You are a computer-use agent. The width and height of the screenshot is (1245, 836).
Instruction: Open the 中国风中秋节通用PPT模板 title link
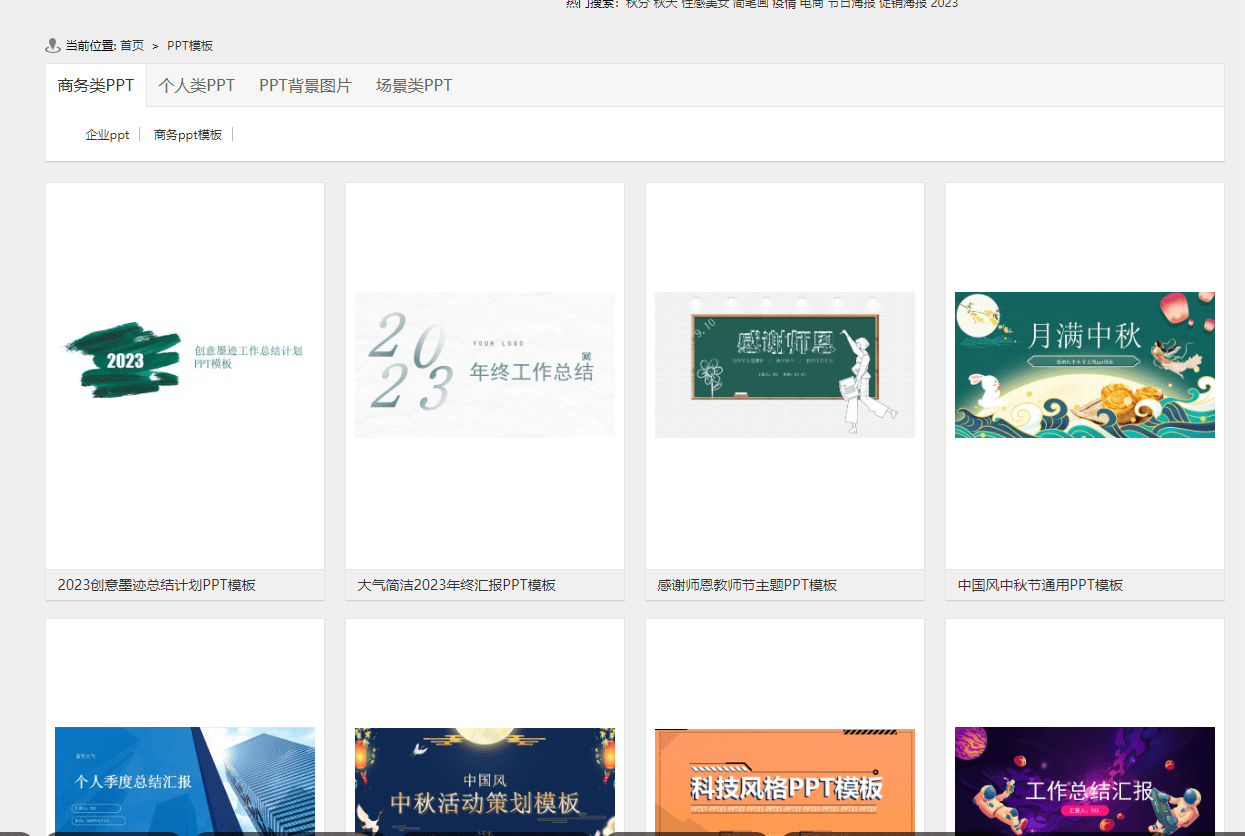tap(1040, 585)
